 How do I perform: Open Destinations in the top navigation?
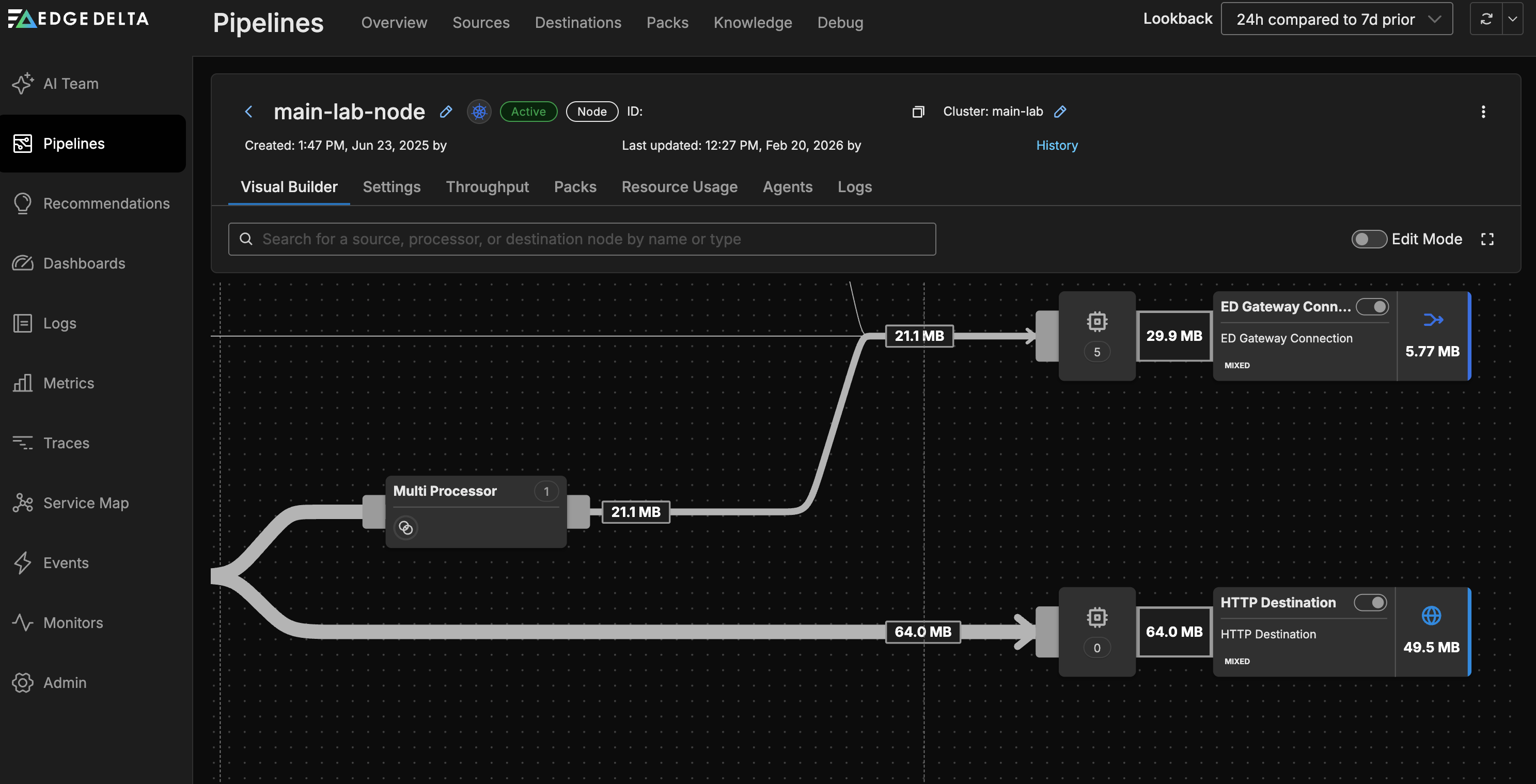coord(578,22)
